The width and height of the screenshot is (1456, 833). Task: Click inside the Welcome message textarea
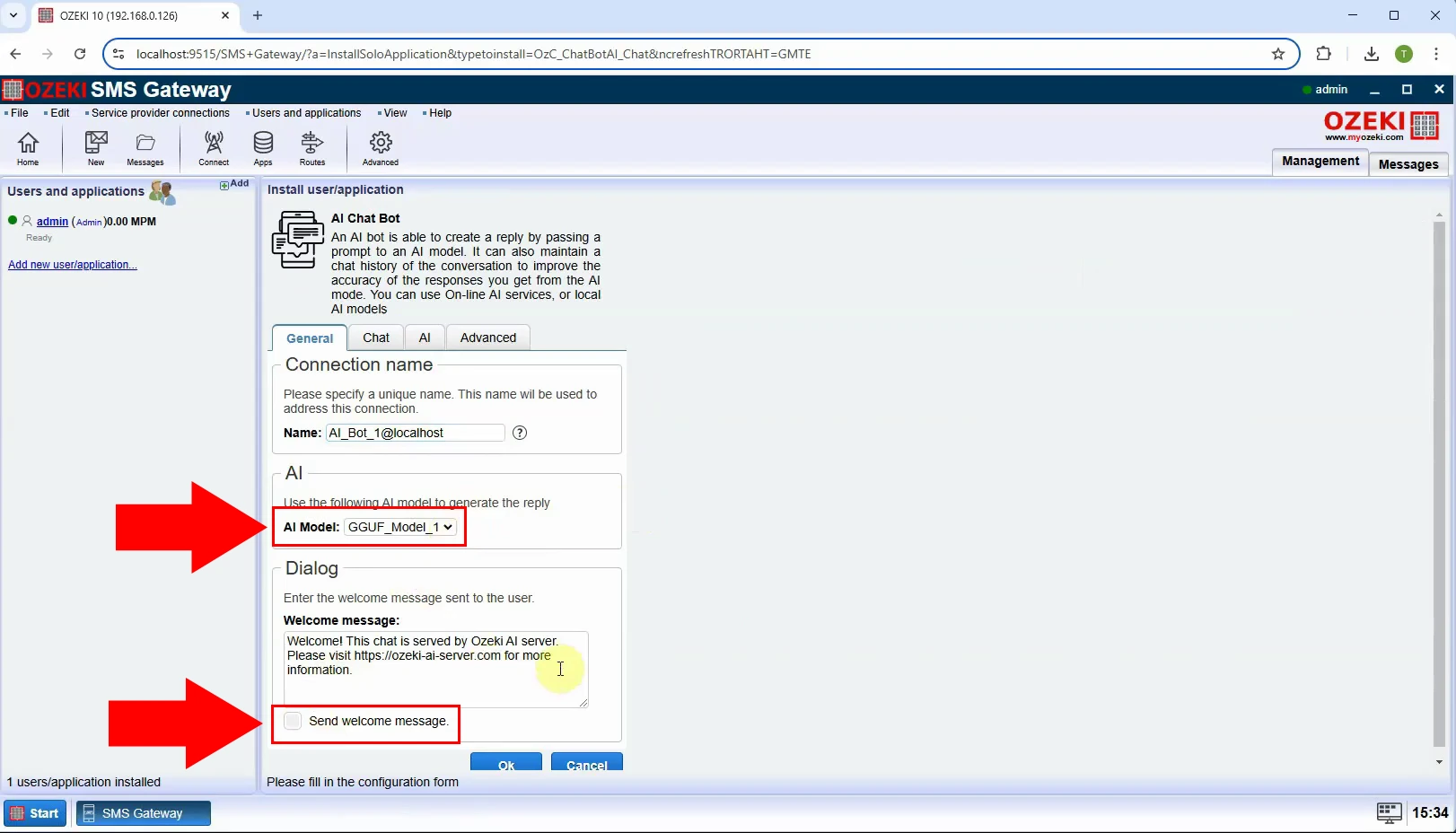435,670
